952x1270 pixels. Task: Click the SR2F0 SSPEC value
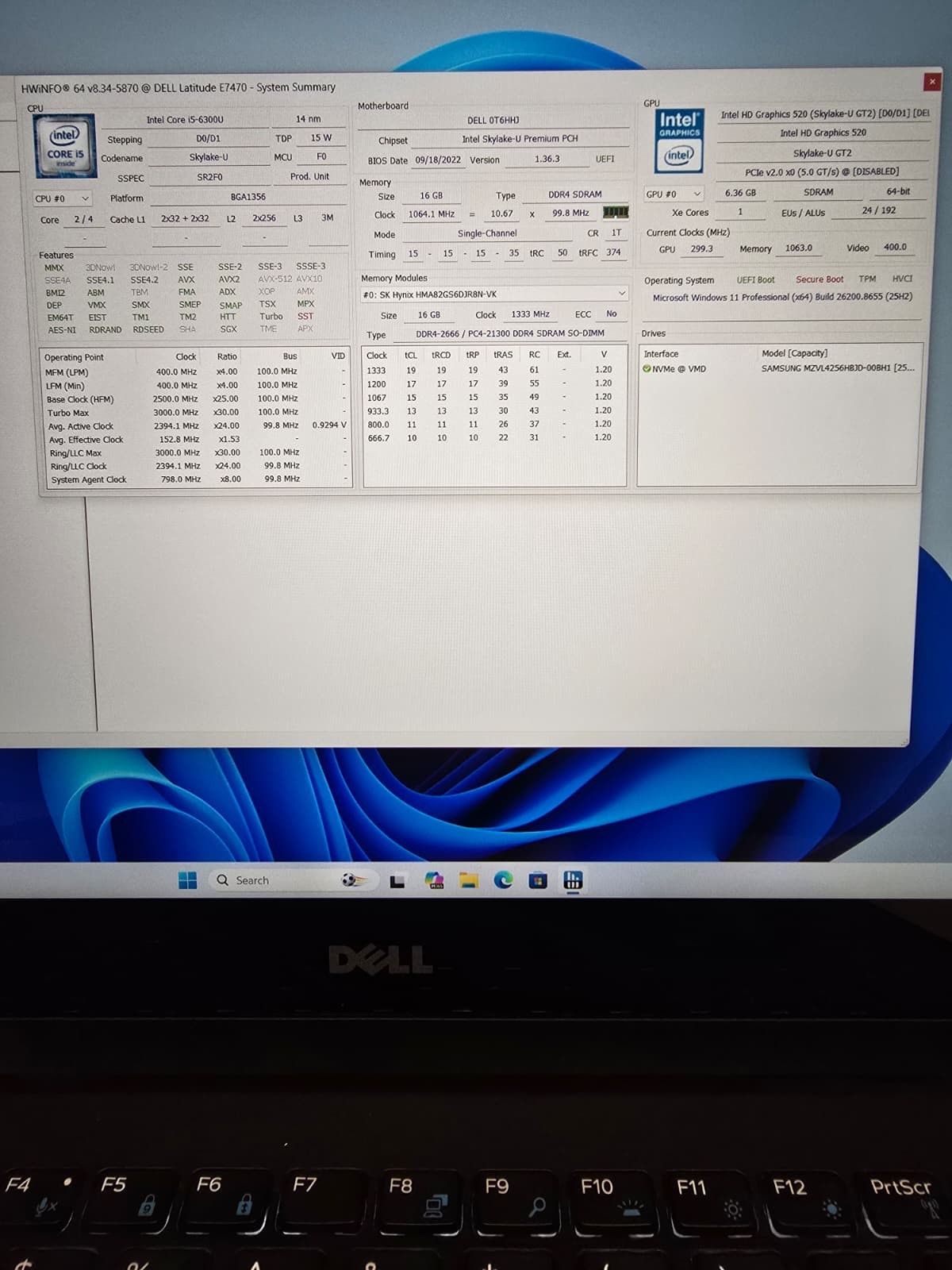pos(209,177)
